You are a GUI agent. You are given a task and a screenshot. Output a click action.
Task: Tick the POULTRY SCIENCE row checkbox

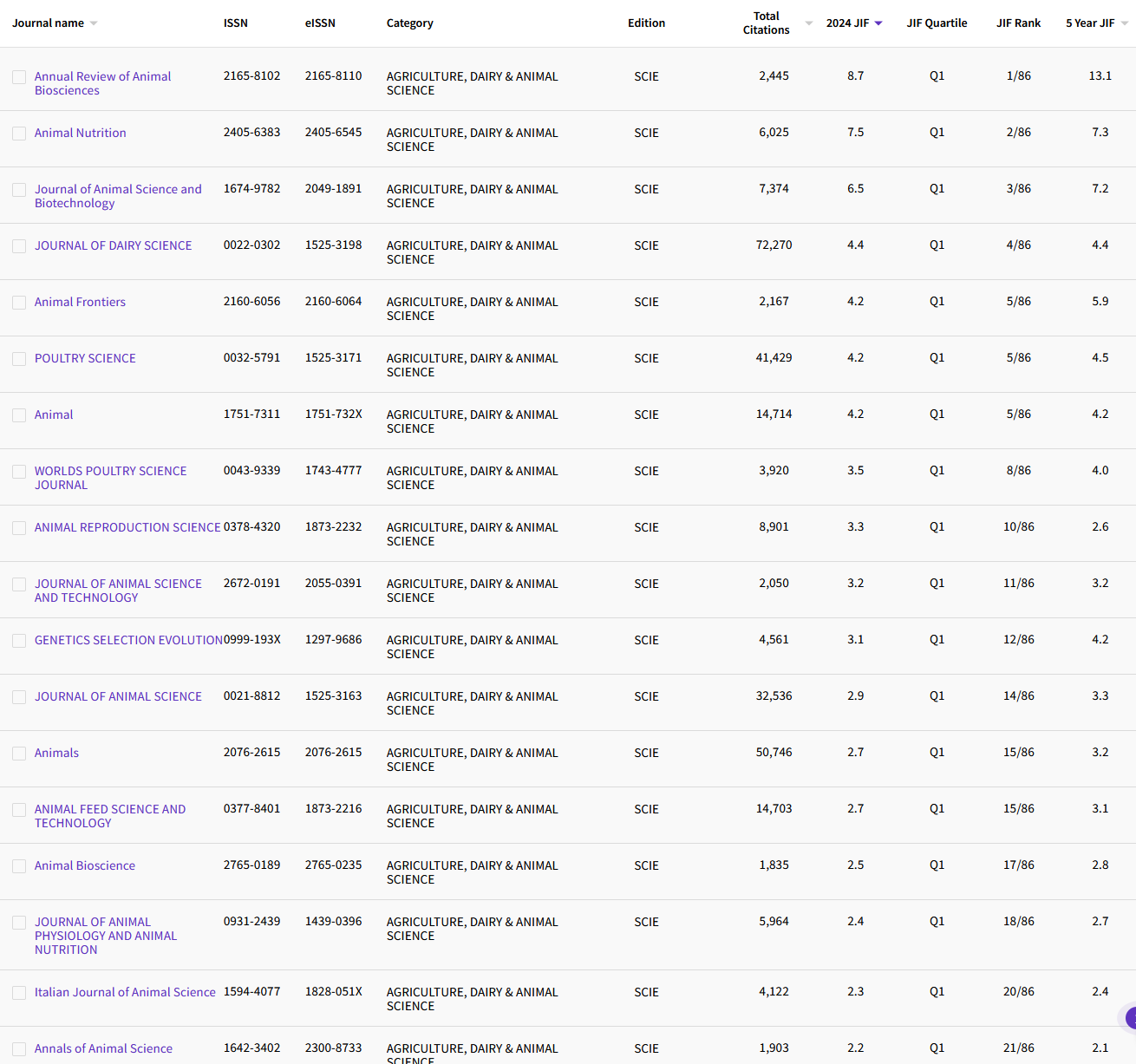point(19,359)
